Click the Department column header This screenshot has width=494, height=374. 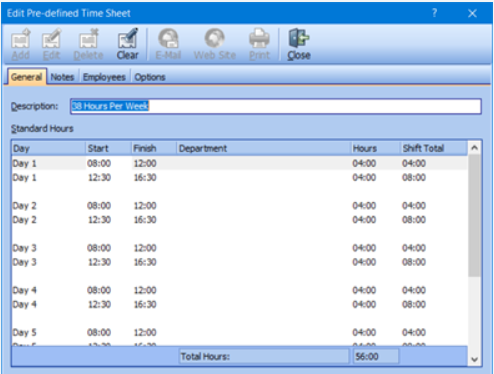(x=263, y=148)
